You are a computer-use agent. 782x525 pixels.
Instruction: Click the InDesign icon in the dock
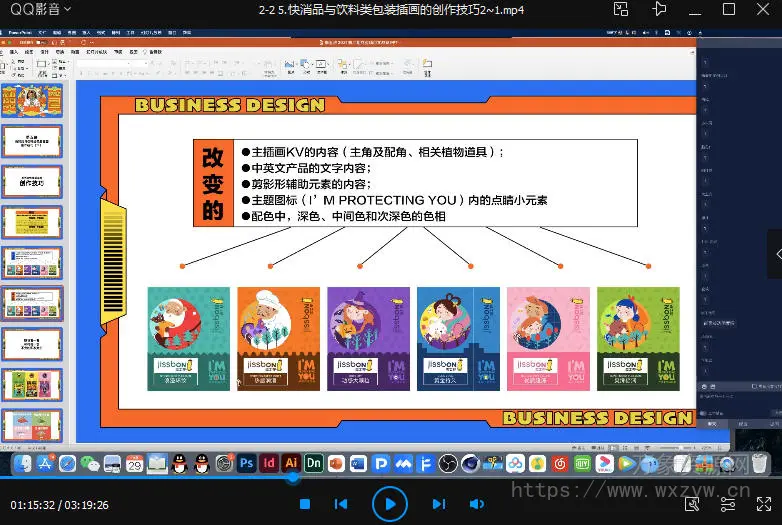click(269, 464)
